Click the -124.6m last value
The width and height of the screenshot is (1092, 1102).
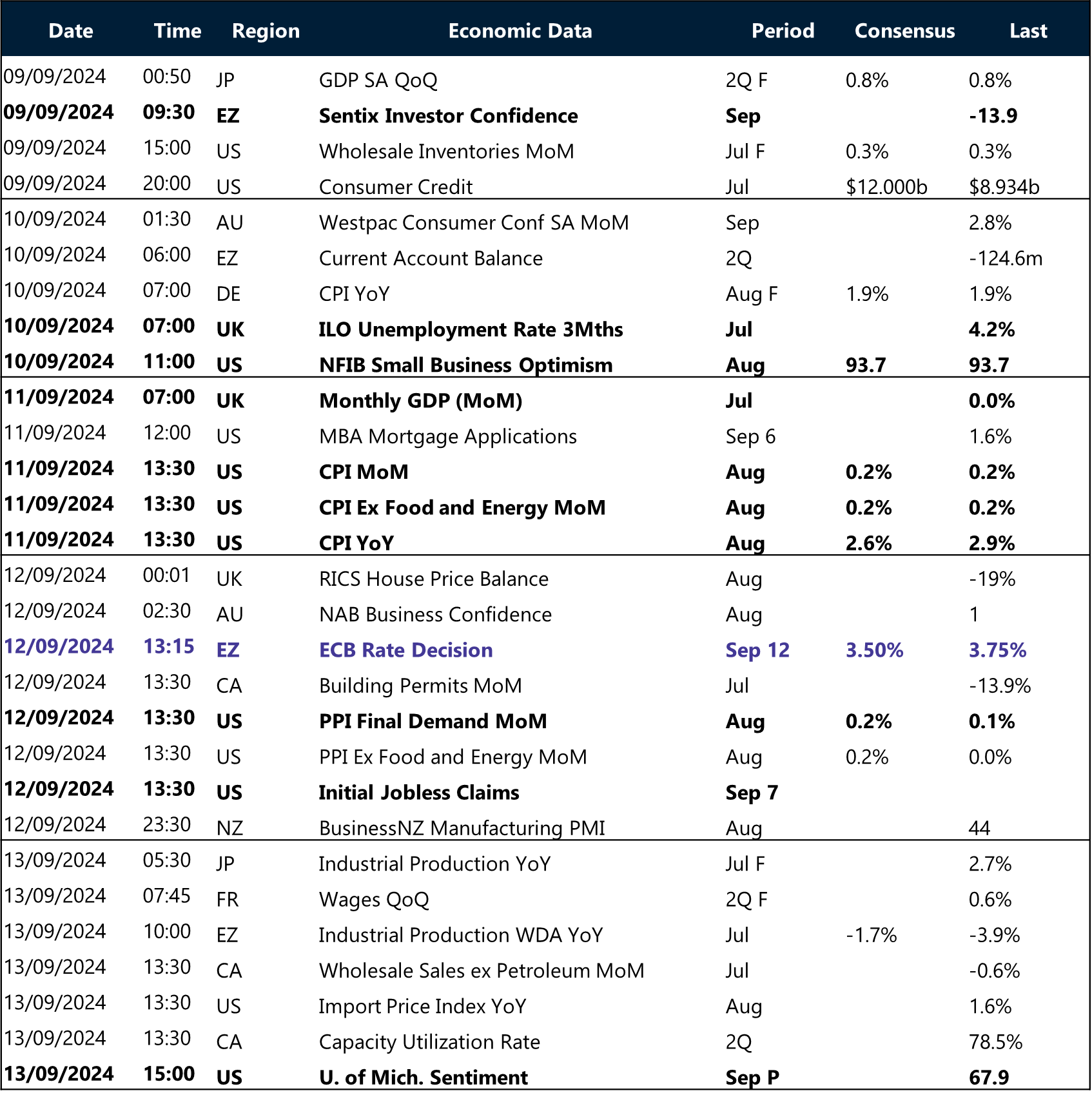click(1006, 258)
